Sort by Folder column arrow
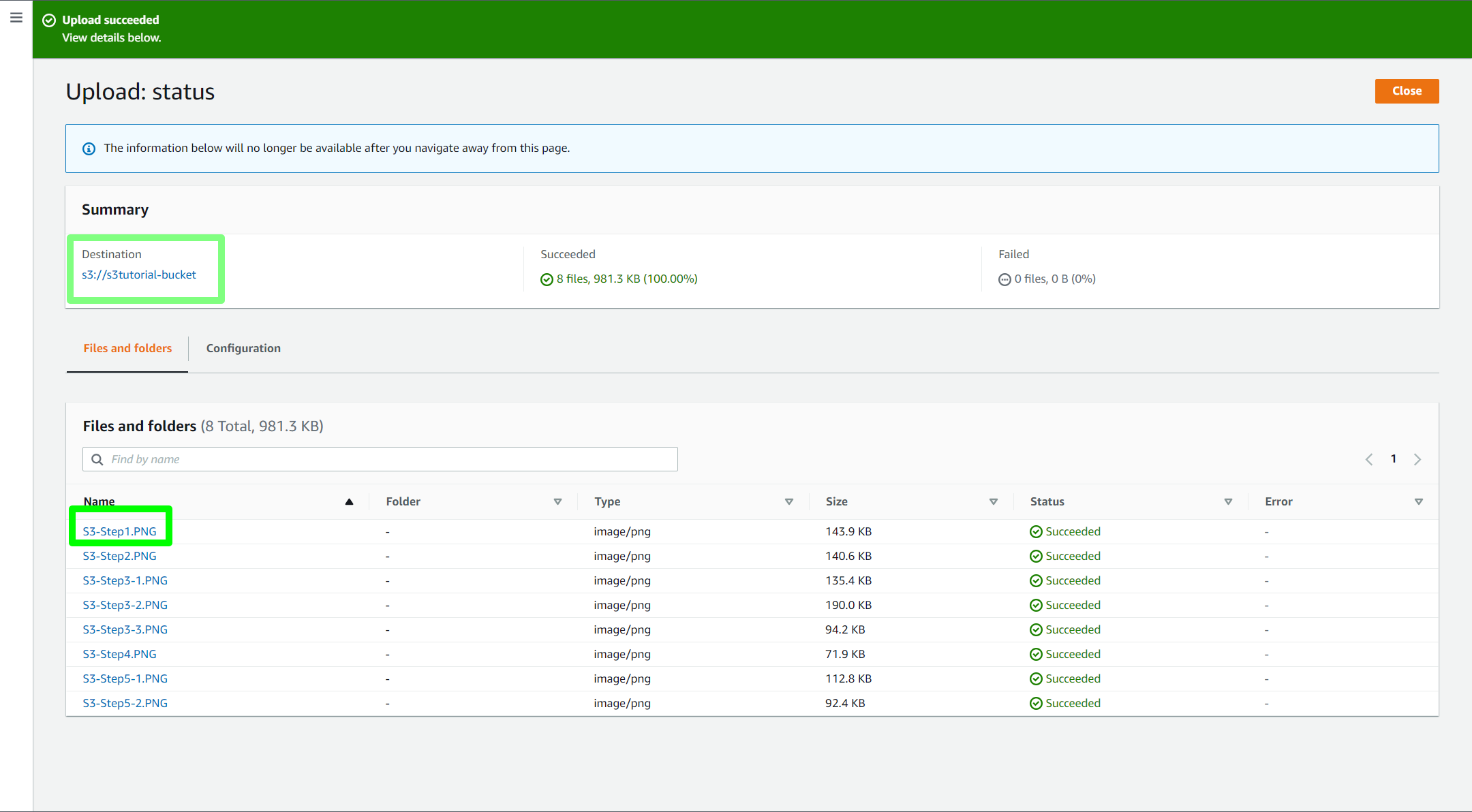Image resolution: width=1472 pixels, height=812 pixels. [557, 501]
